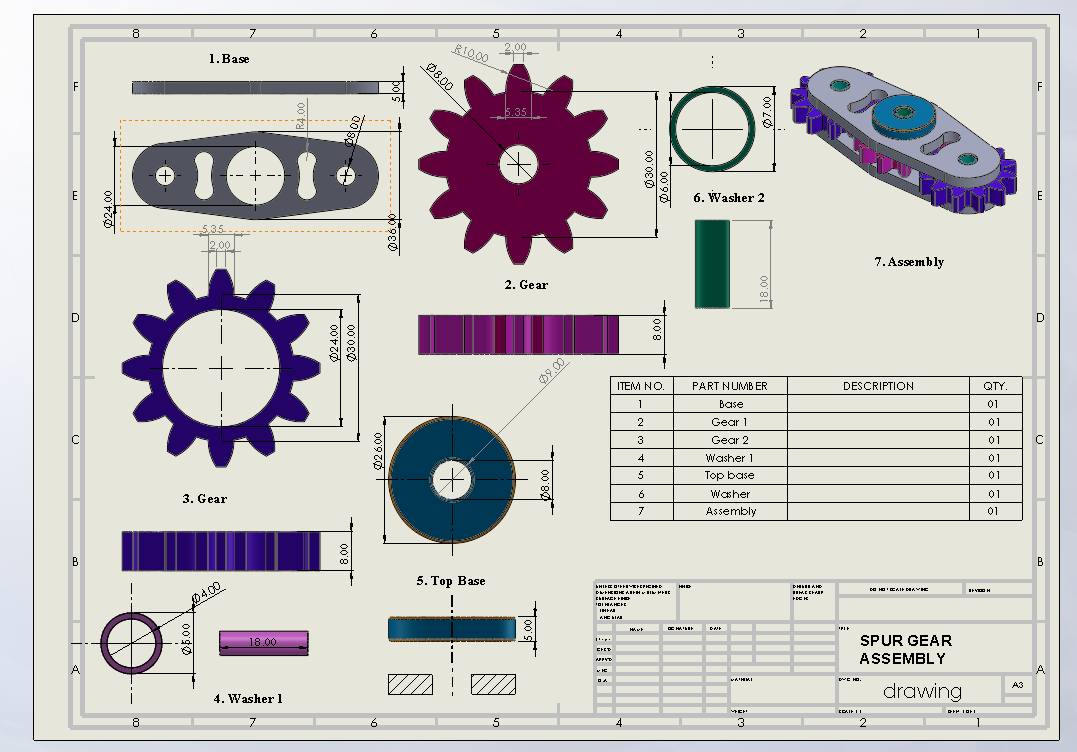Screen dimensions: 1077x752
Task: Select the teal Top Base side view
Action: [x=452, y=629]
